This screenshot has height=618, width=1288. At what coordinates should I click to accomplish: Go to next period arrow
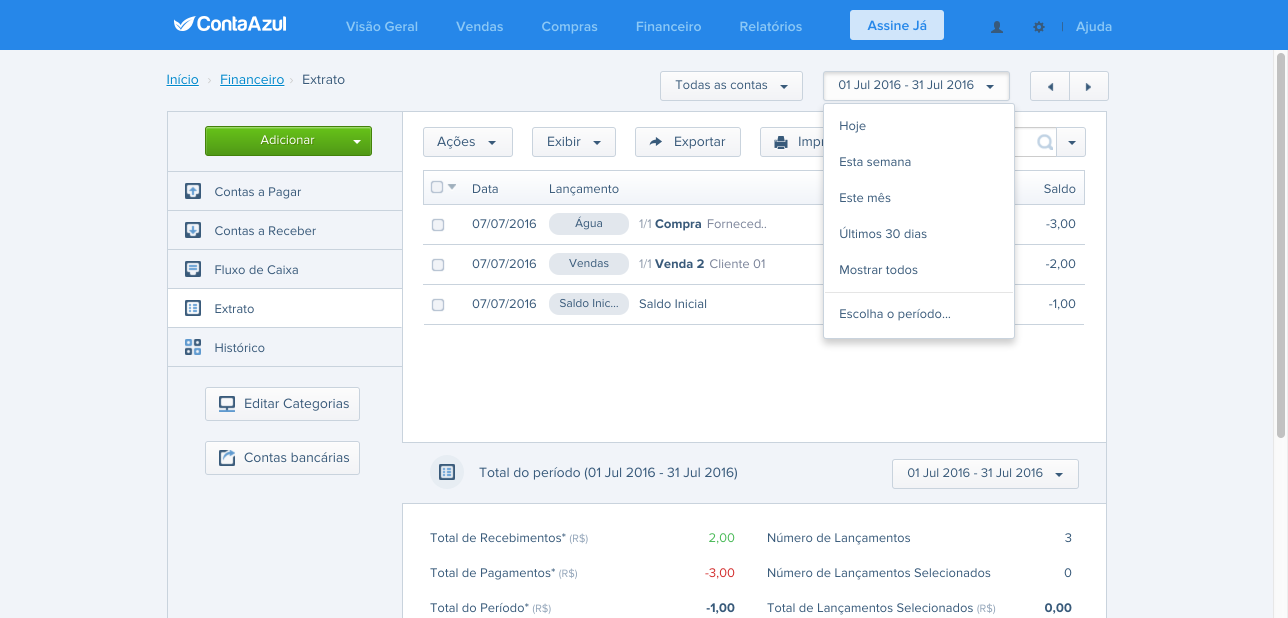tap(1089, 86)
